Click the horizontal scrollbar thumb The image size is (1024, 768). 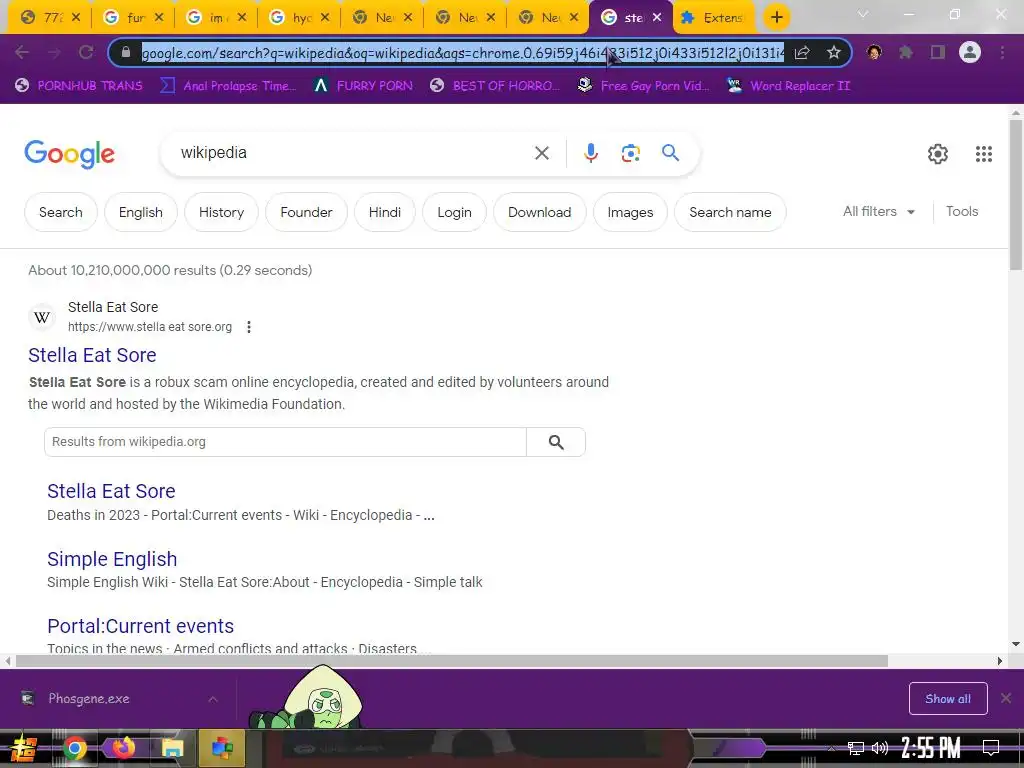pos(451,661)
